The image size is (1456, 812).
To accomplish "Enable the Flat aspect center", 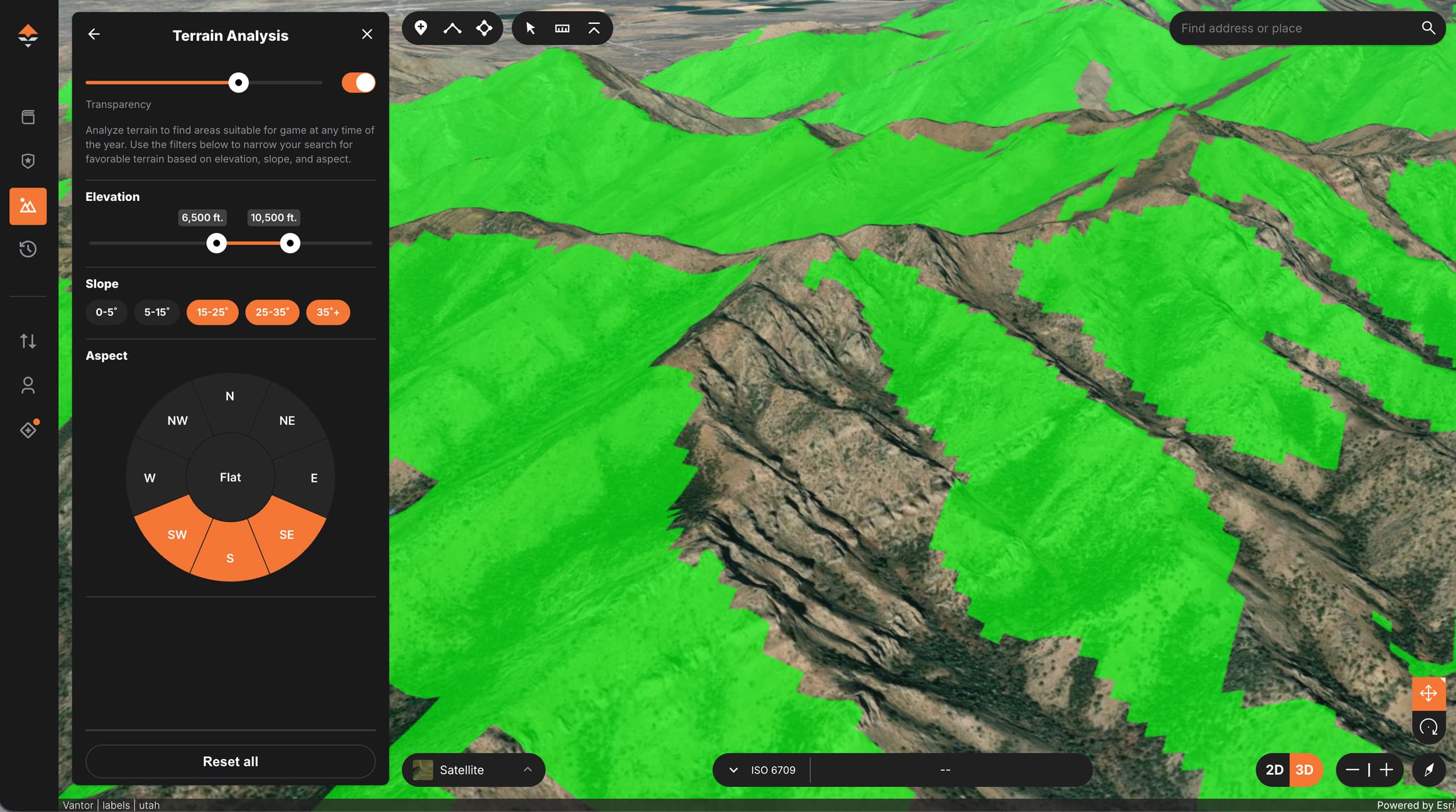I will tap(230, 477).
